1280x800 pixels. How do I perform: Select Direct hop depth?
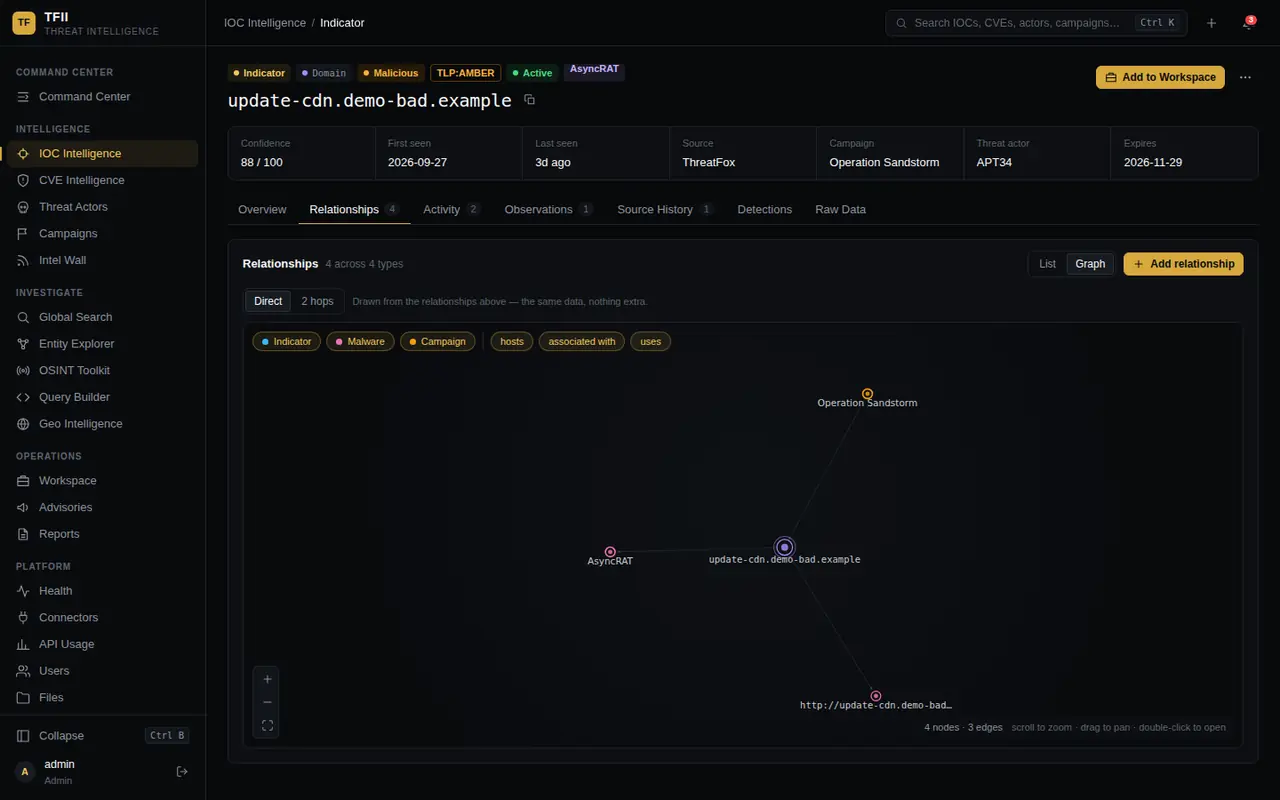[x=268, y=301]
